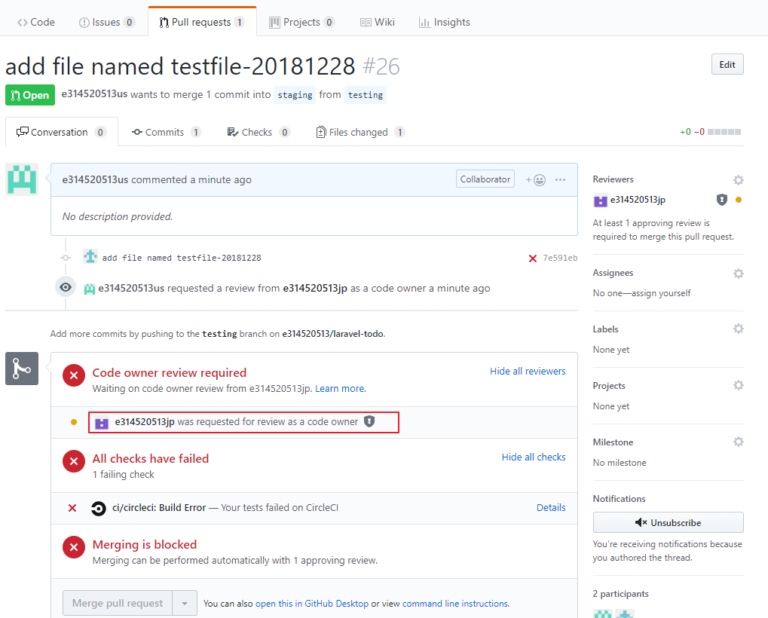Click the Edit title button
Viewport: 768px width, 618px height.
click(x=727, y=65)
